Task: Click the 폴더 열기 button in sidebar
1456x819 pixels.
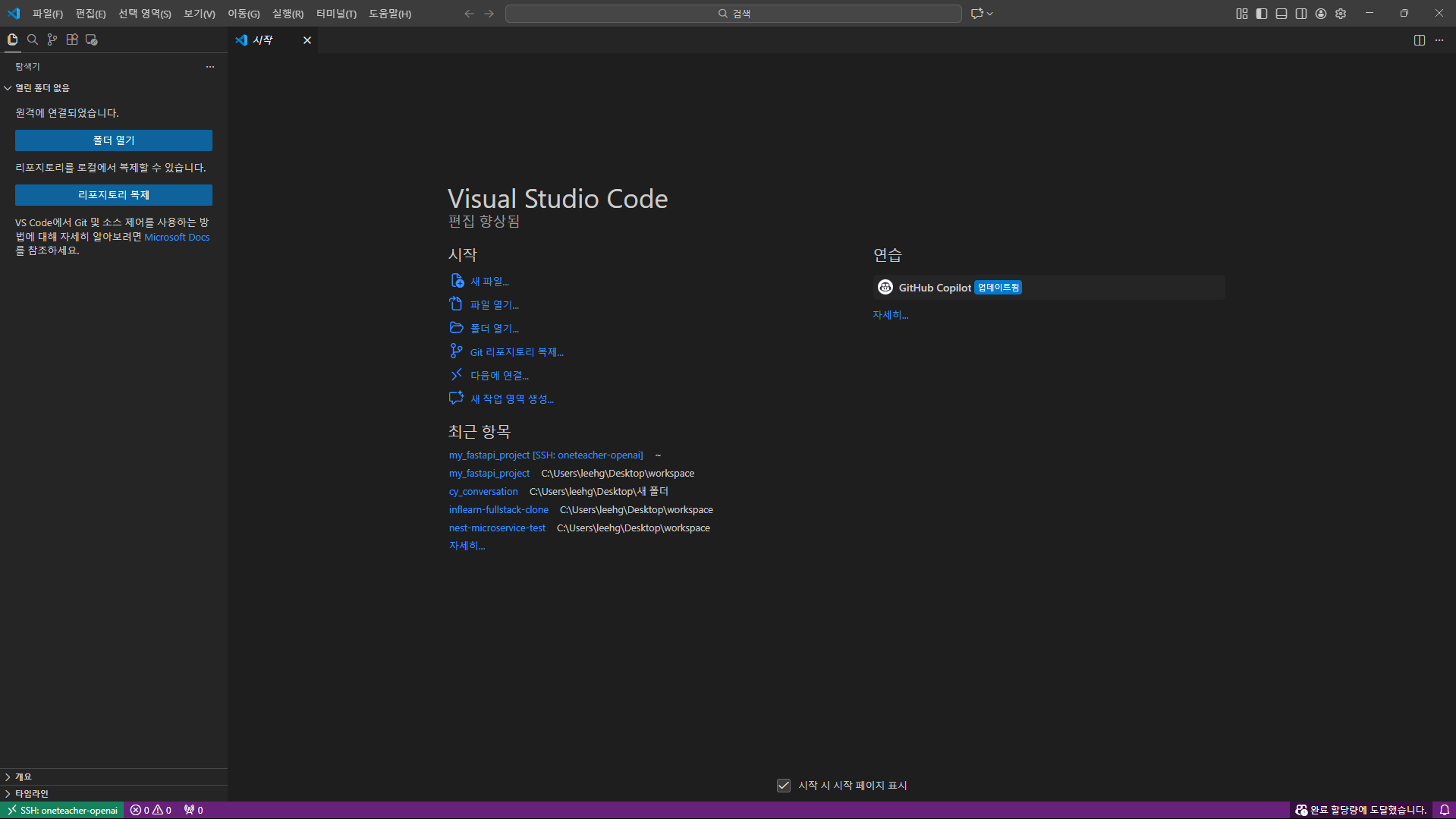Action: coord(114,140)
